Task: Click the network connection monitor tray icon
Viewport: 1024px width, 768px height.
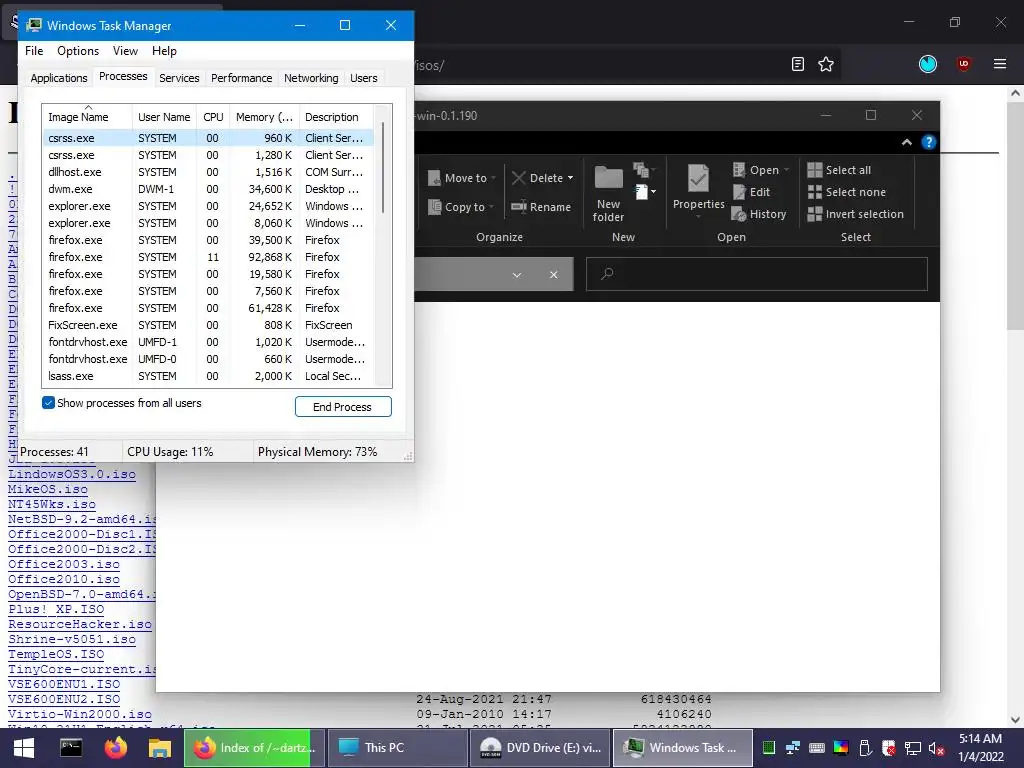Action: [x=912, y=748]
